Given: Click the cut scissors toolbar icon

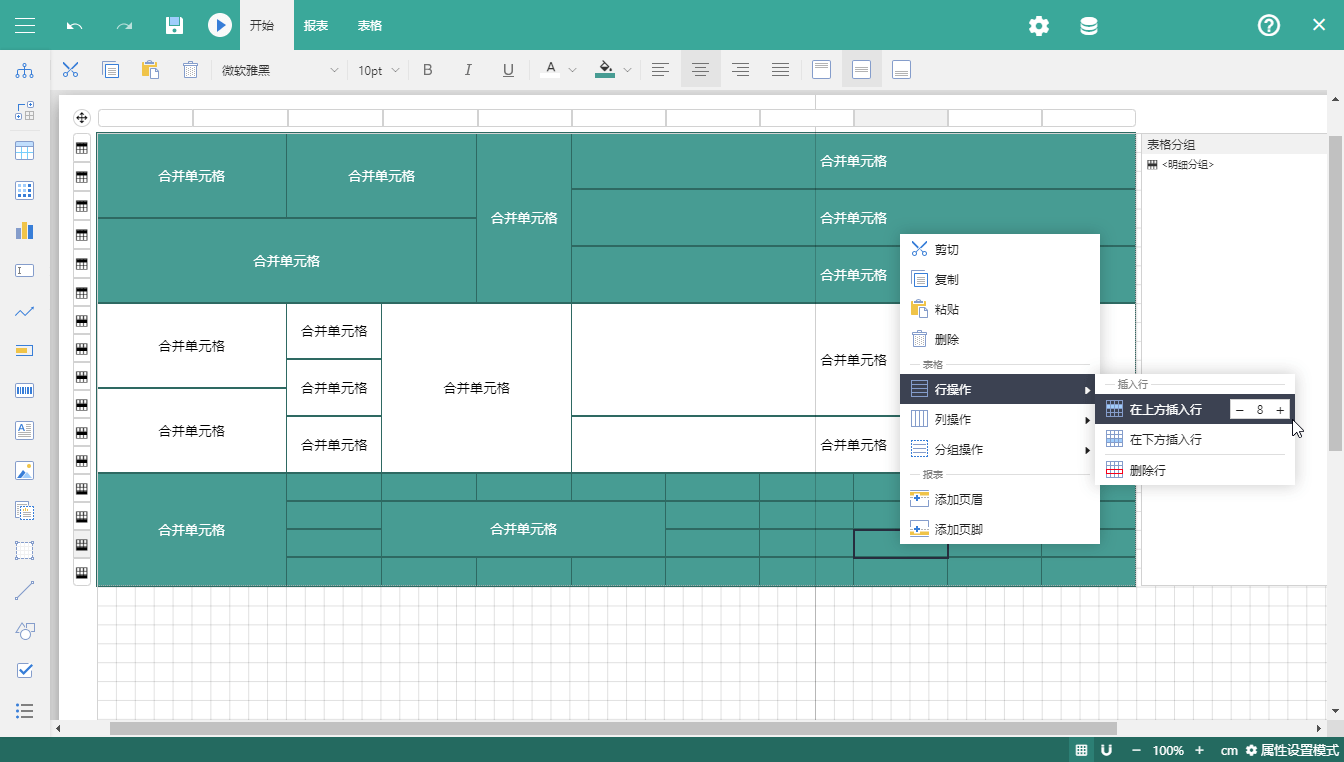Looking at the screenshot, I should point(70,70).
